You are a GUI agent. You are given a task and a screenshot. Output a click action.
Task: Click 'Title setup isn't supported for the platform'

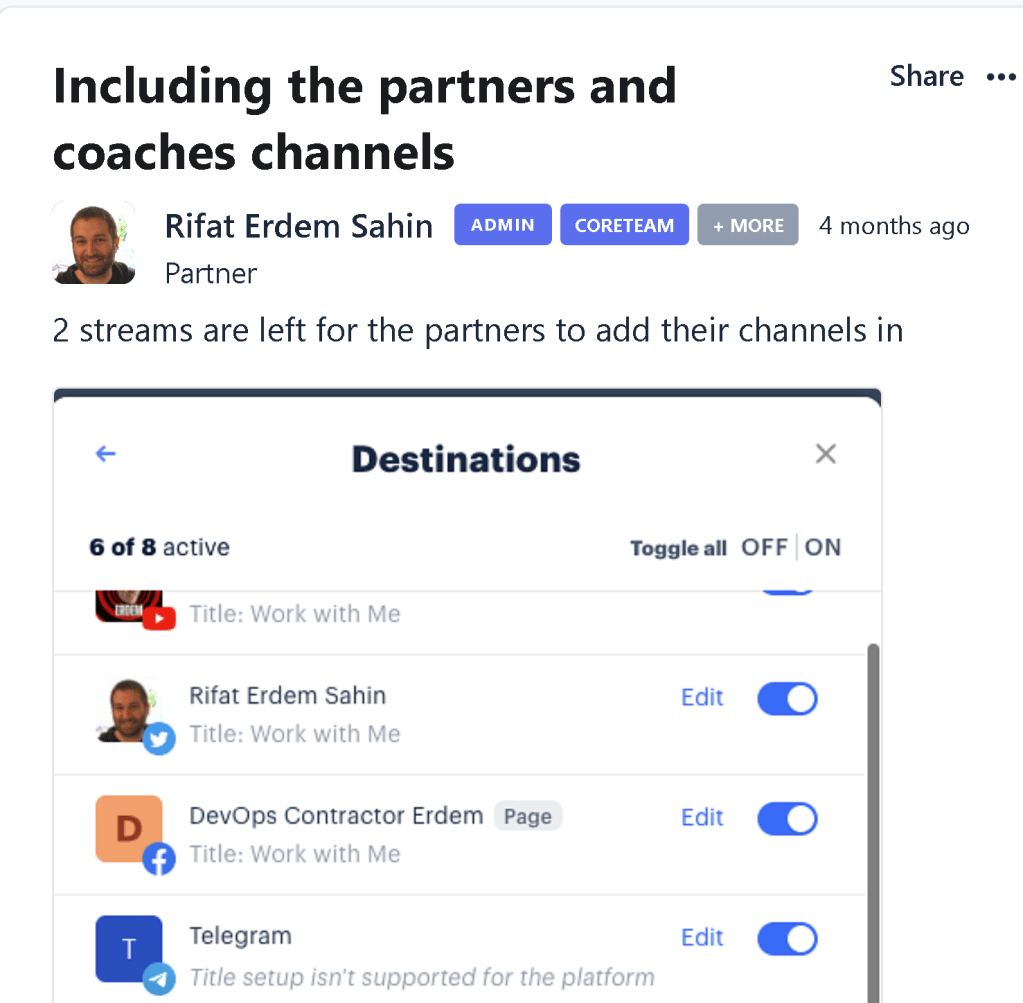pyautogui.click(x=421, y=977)
